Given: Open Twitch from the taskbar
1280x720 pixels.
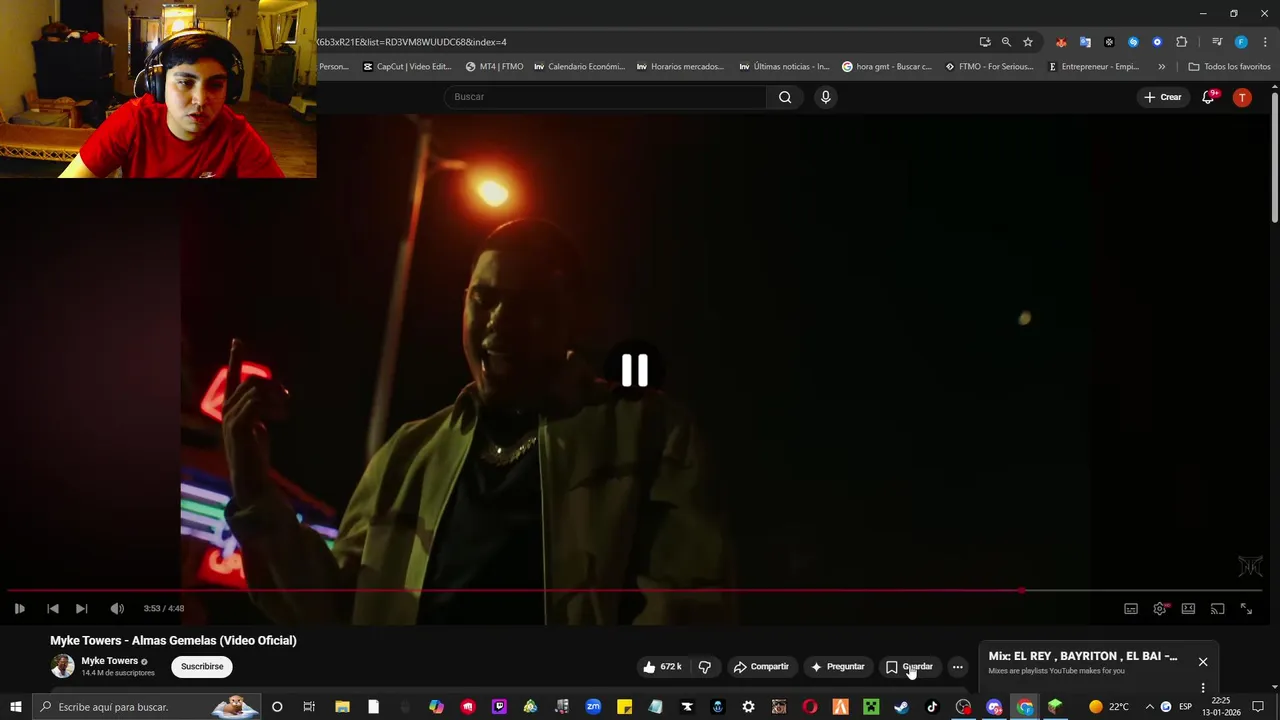Looking at the screenshot, I should (x=499, y=707).
